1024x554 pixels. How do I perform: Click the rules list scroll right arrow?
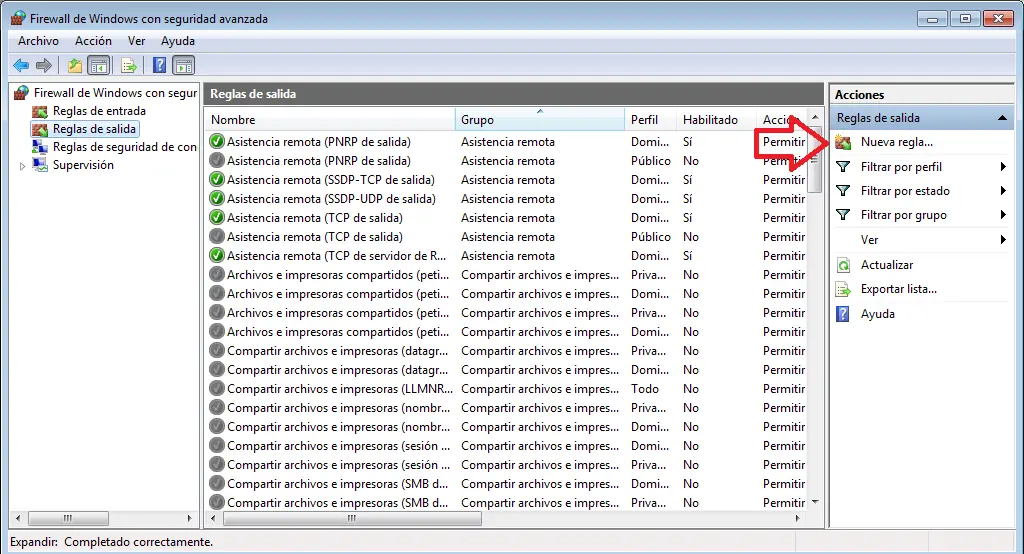797,518
